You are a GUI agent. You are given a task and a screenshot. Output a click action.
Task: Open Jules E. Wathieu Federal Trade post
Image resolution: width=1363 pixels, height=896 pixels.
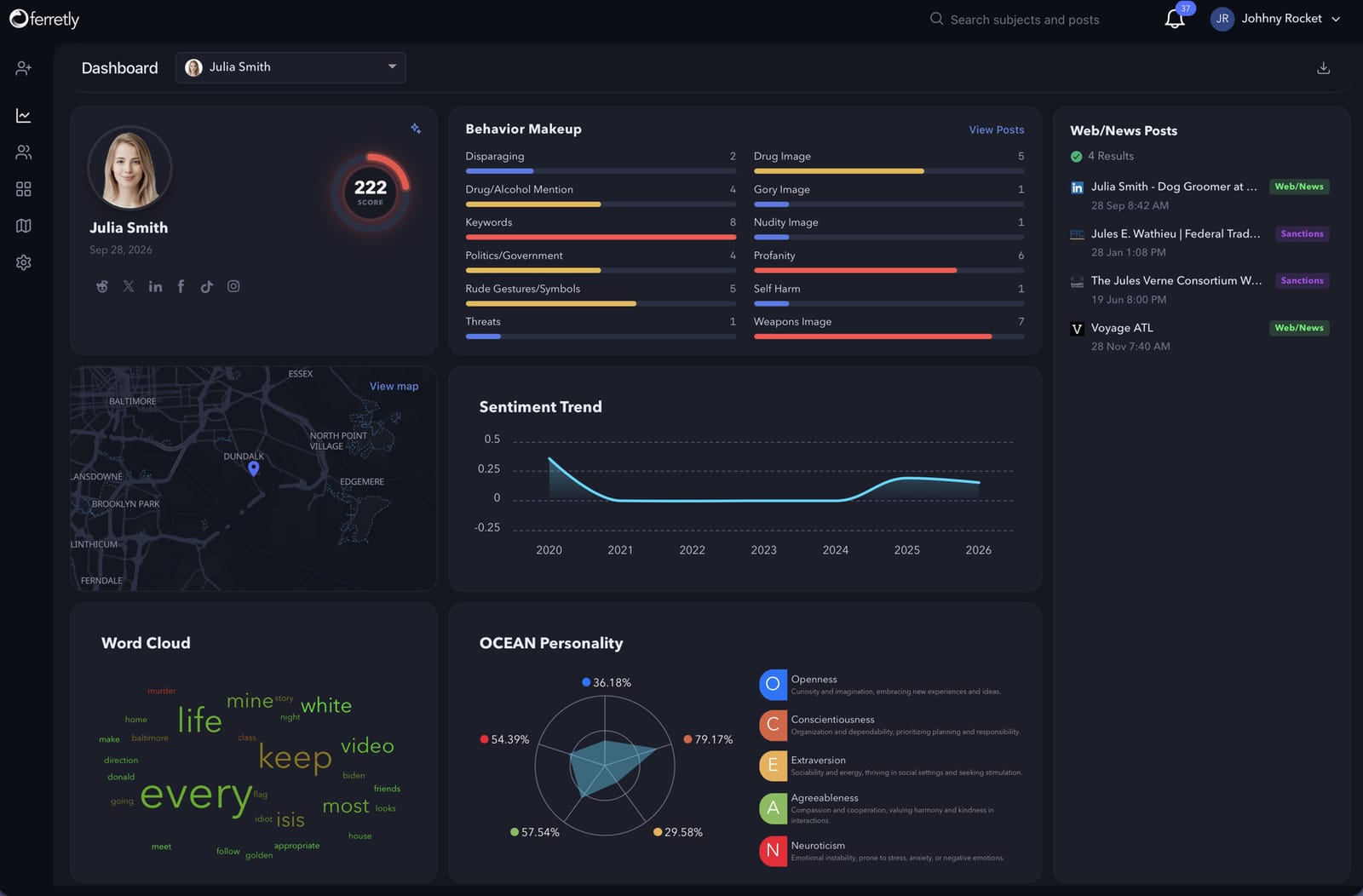tap(1176, 233)
